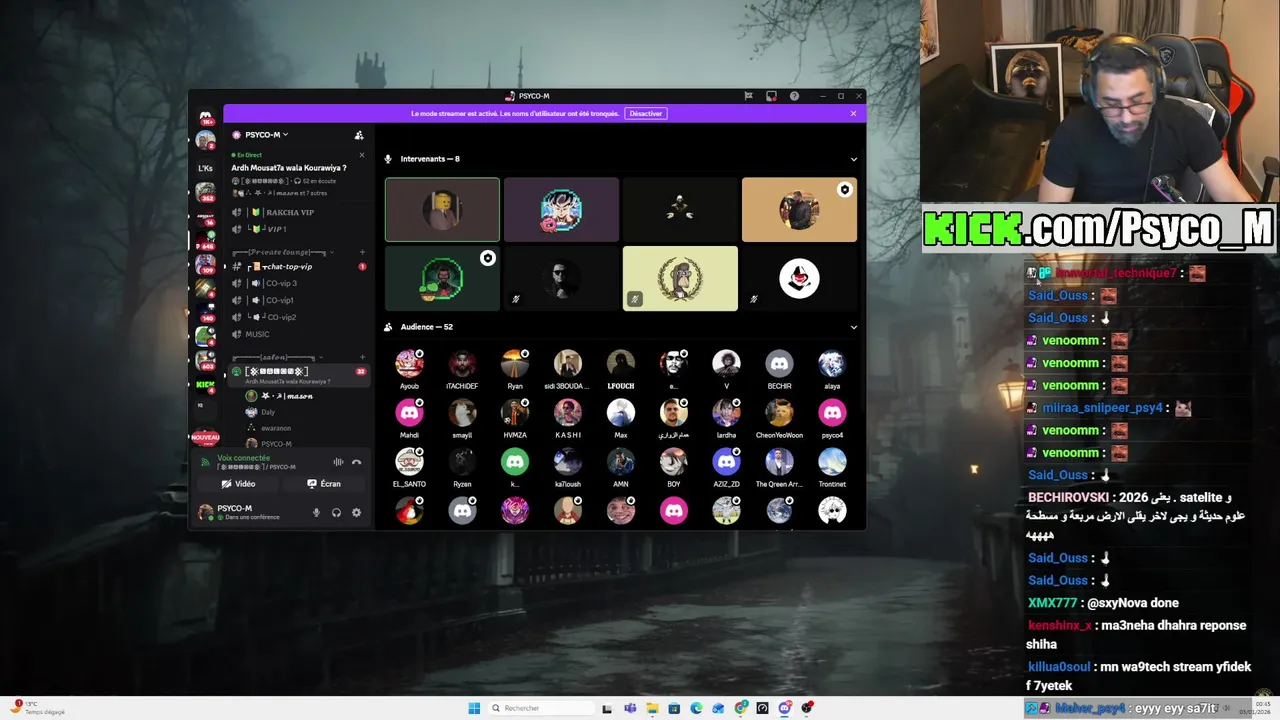
Task: Collapse the Audience section chevron
Action: 853,327
